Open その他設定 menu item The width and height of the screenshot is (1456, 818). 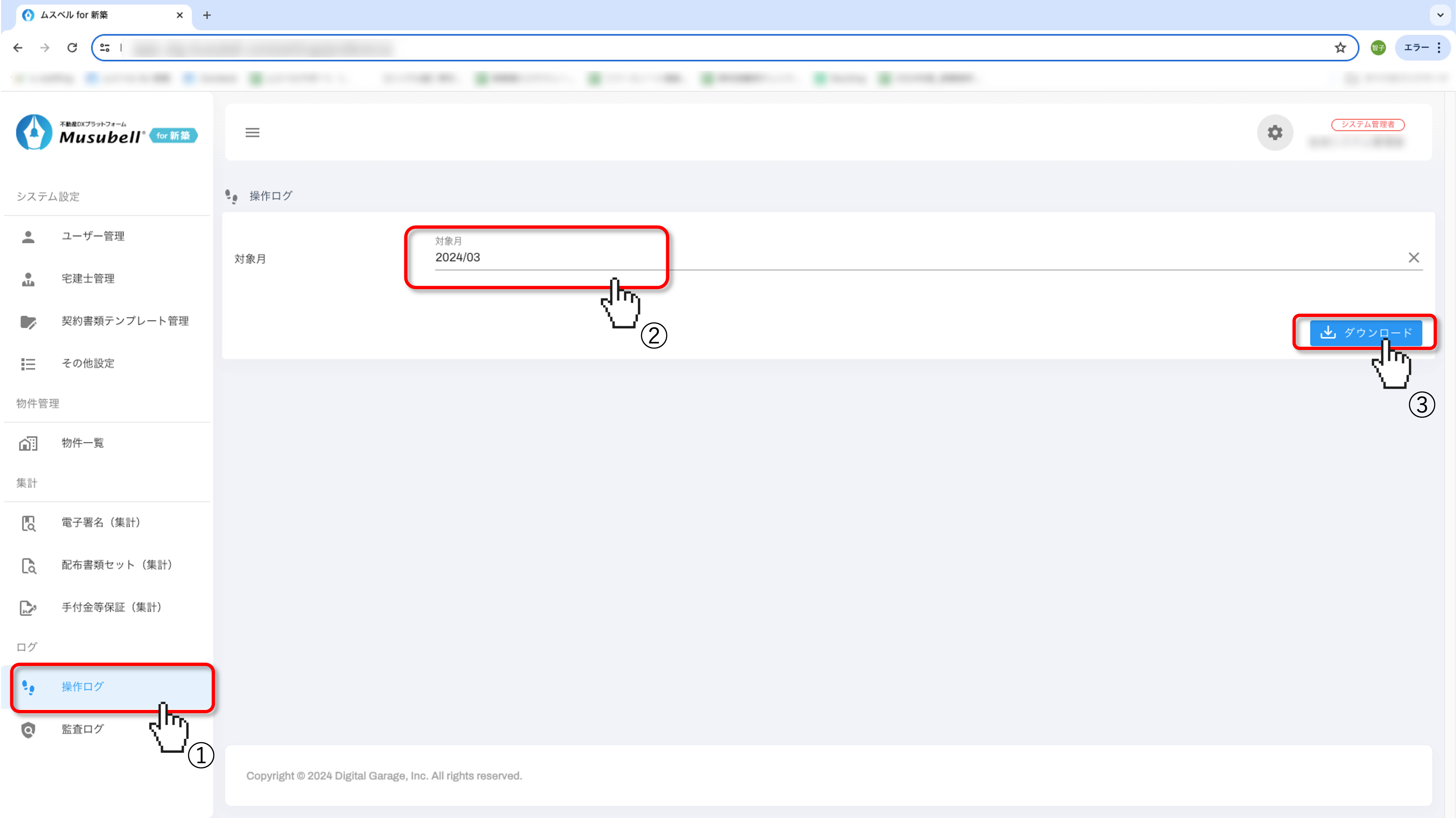tap(88, 364)
